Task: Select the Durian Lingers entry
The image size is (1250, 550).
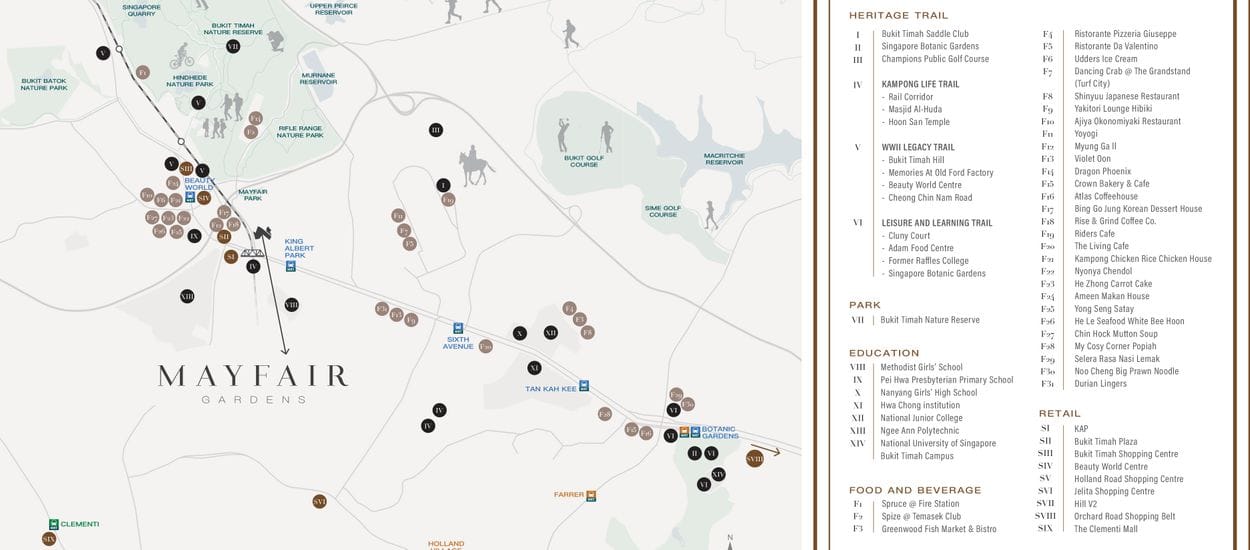Action: click(1101, 384)
